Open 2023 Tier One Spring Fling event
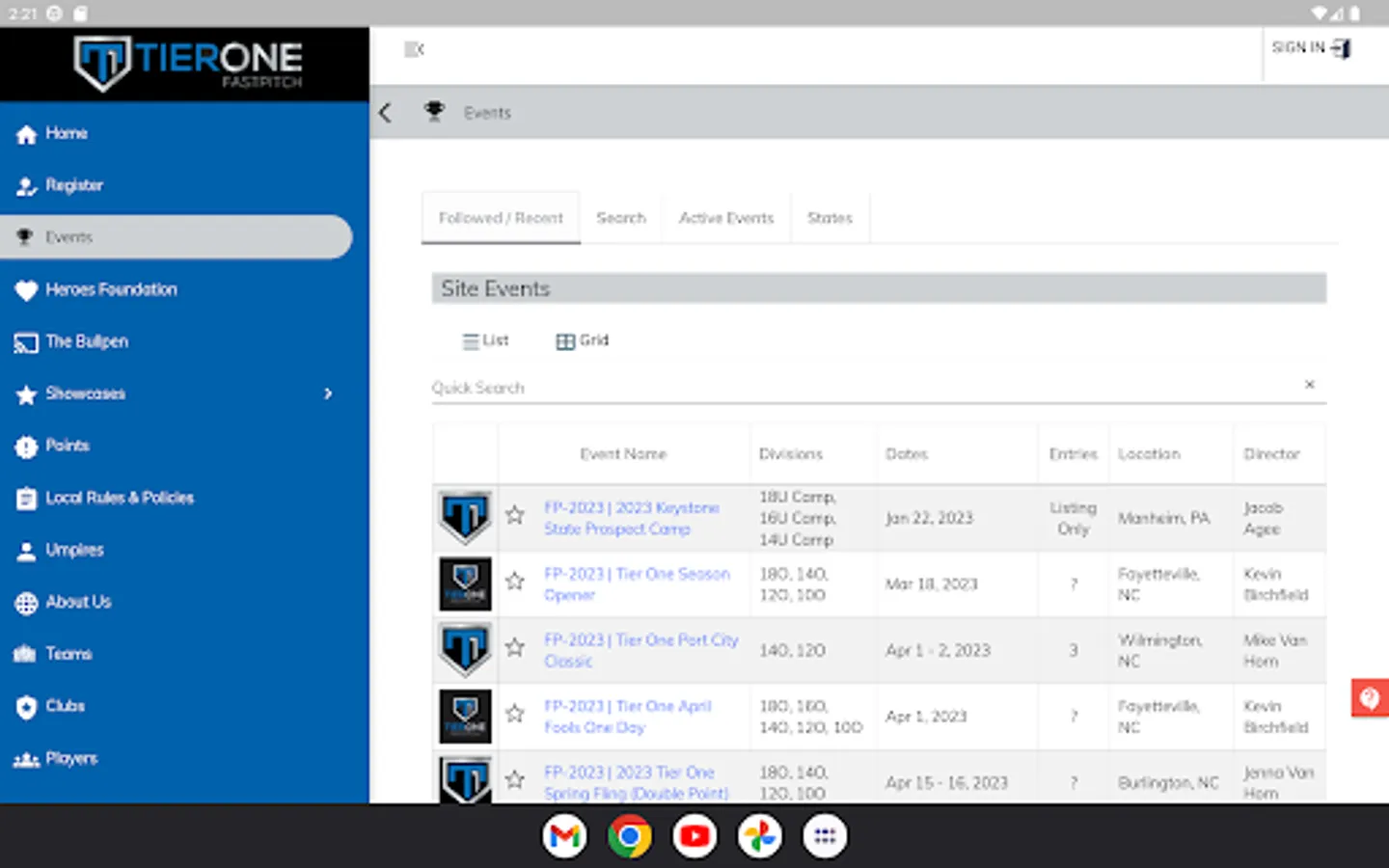This screenshot has height=868, width=1389. (637, 782)
